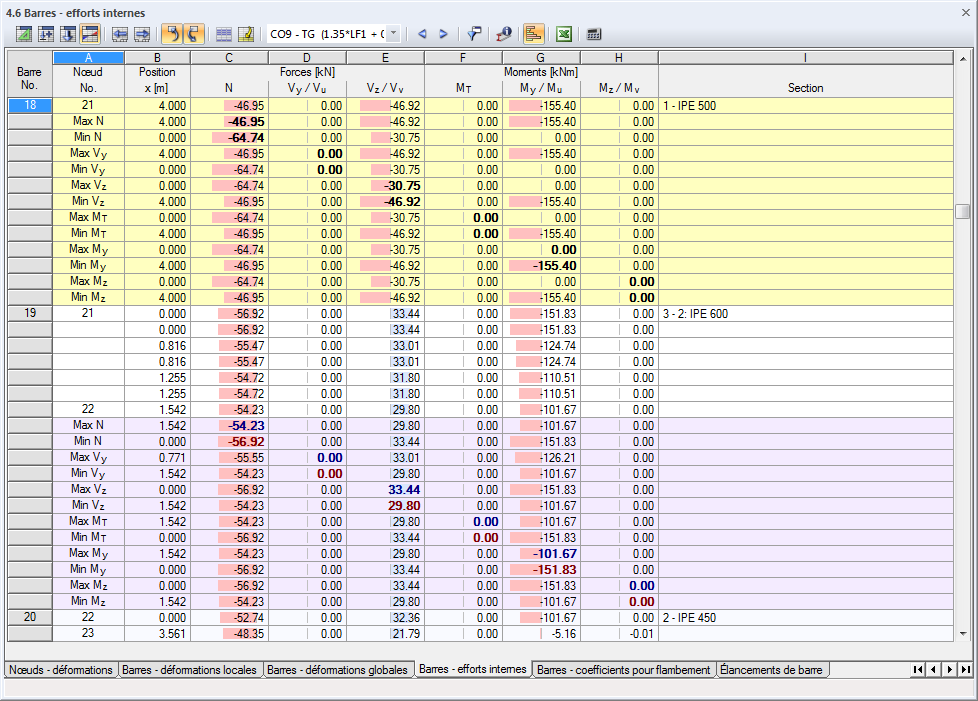Screen dimensions: 978x701
Task: Click the 'Section' column title
Action: pos(805,88)
